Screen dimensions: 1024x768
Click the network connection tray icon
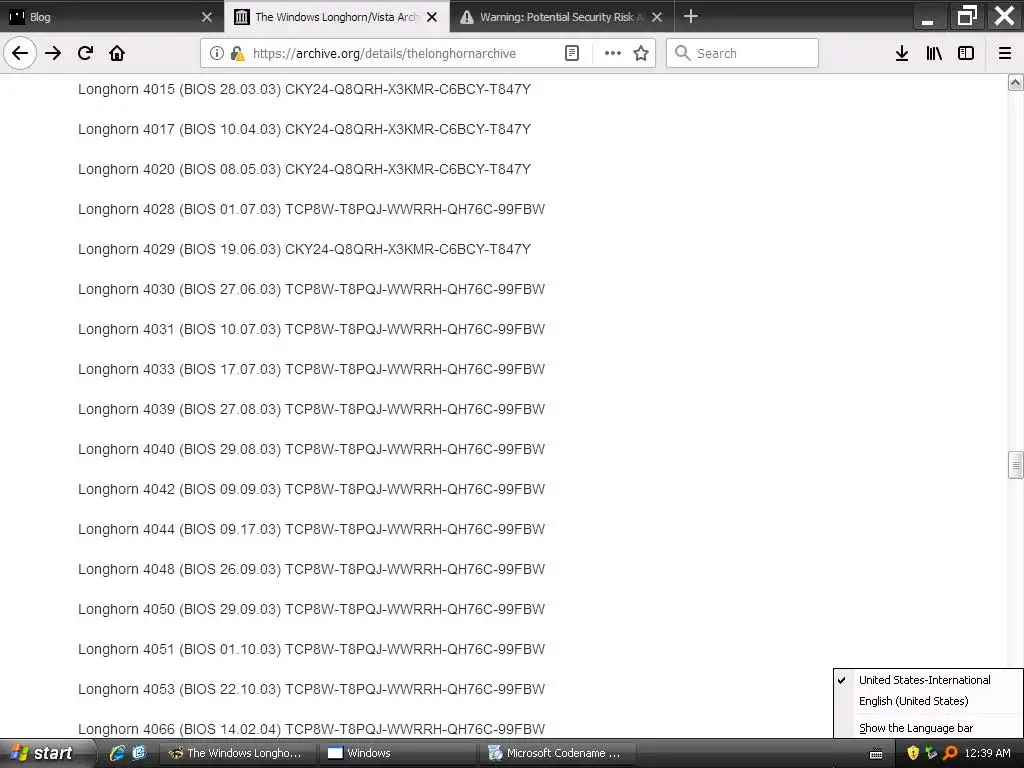(x=931, y=753)
